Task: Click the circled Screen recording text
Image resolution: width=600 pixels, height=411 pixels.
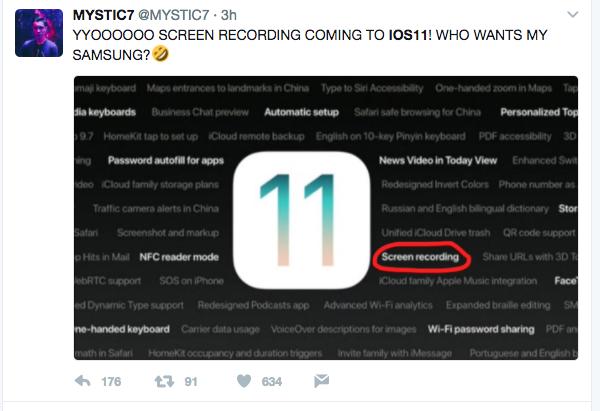Action: (420, 257)
